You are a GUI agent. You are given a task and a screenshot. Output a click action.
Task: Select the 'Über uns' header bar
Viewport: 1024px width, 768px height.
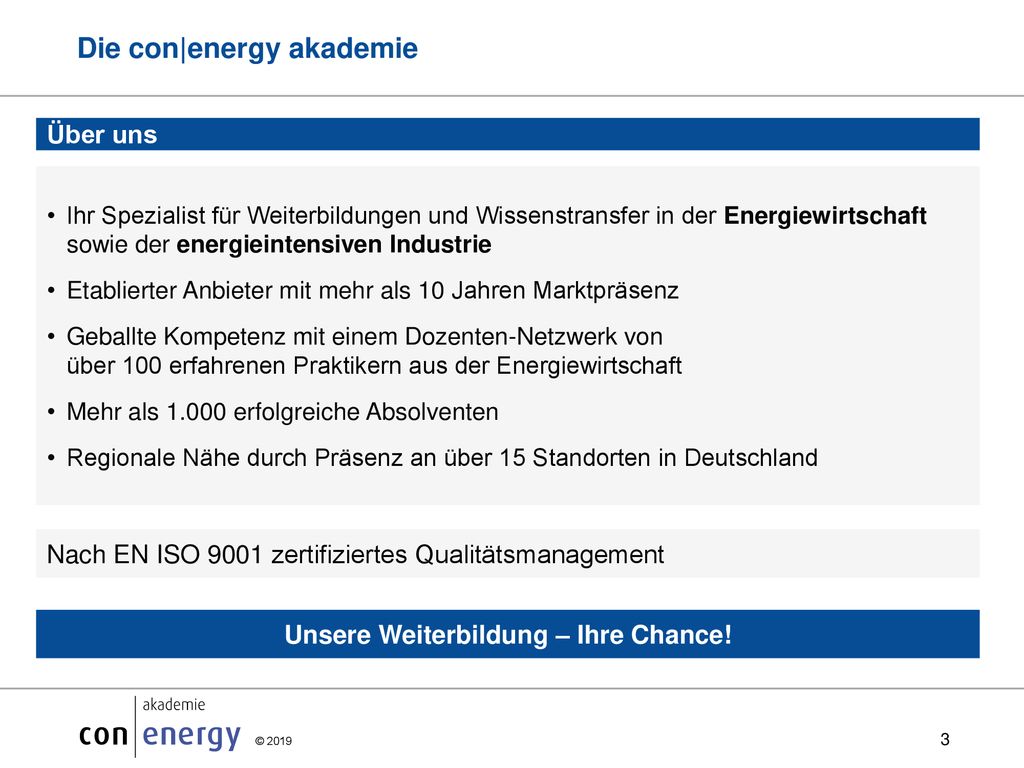(x=507, y=134)
